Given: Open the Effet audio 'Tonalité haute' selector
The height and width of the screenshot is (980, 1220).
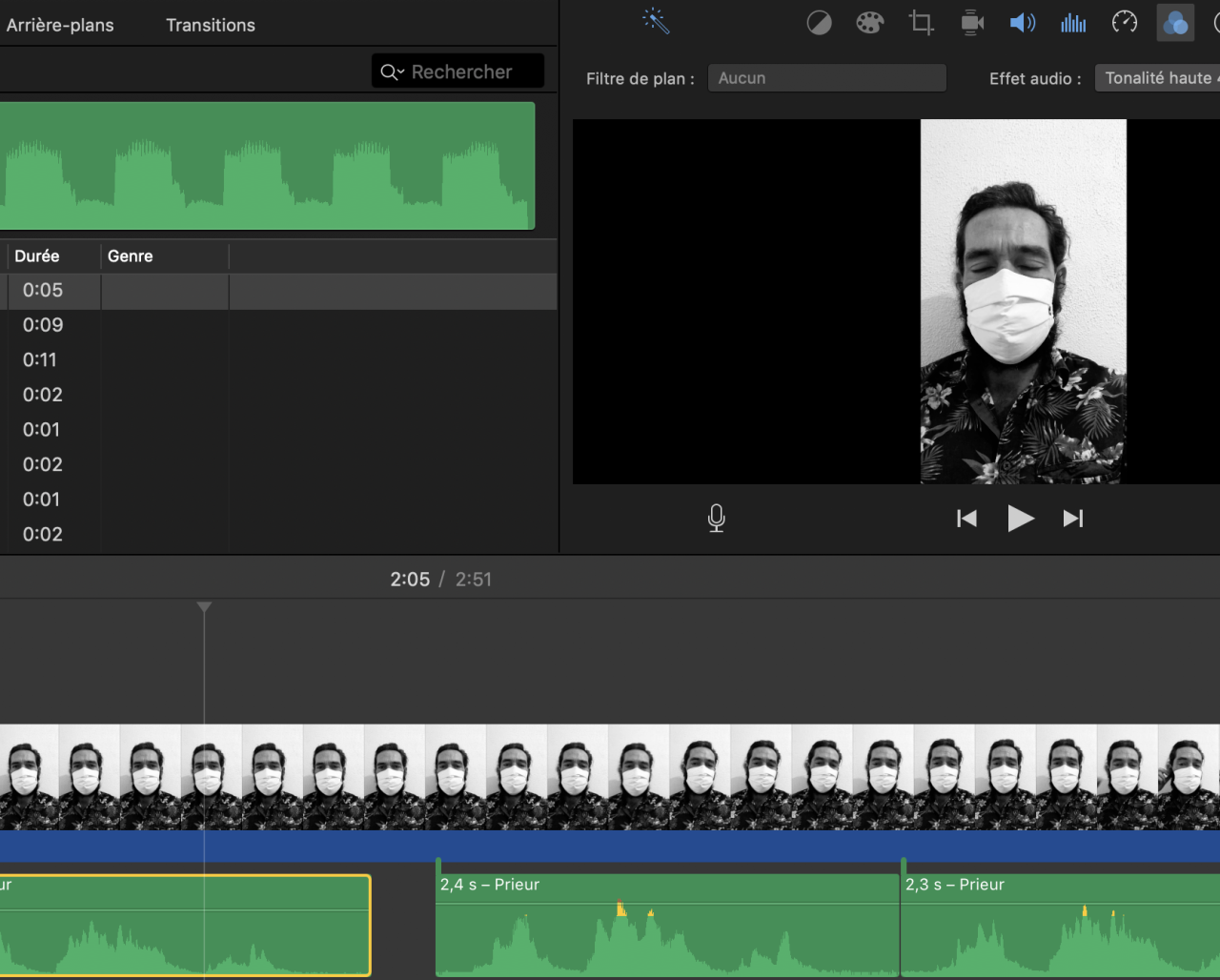Looking at the screenshot, I should coord(1158,78).
